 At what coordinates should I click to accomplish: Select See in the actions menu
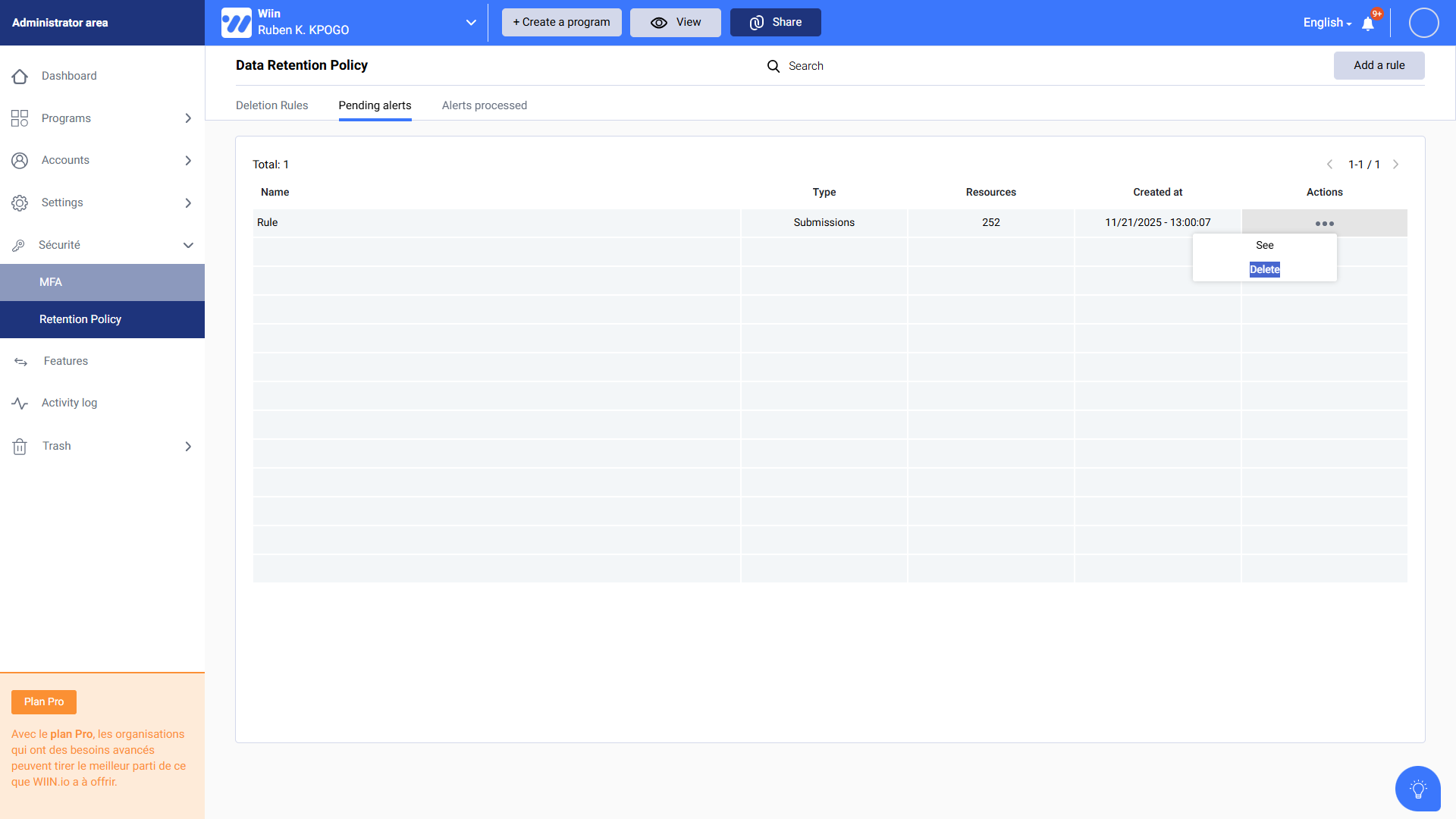coord(1264,245)
